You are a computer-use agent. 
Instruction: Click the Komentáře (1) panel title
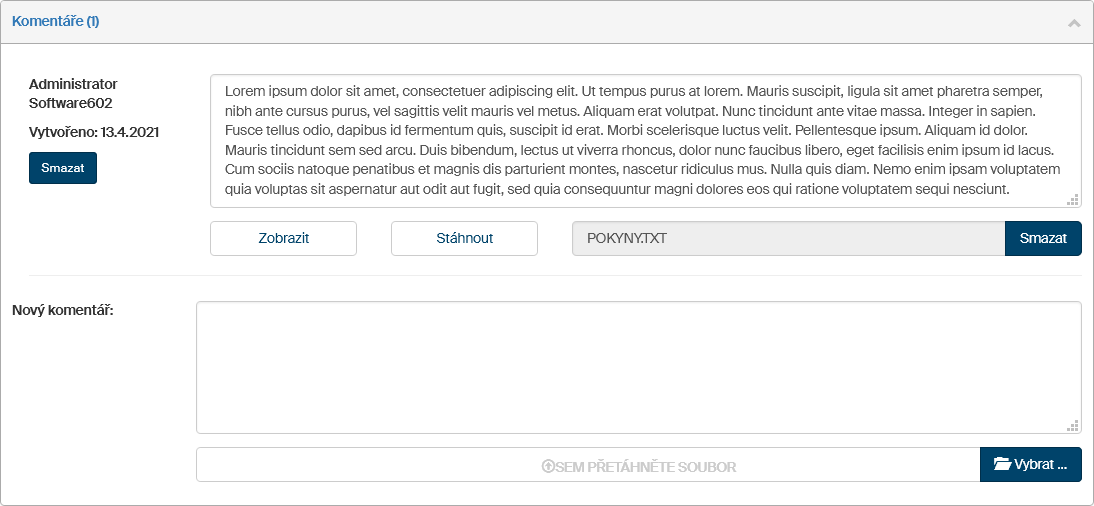coord(55,21)
